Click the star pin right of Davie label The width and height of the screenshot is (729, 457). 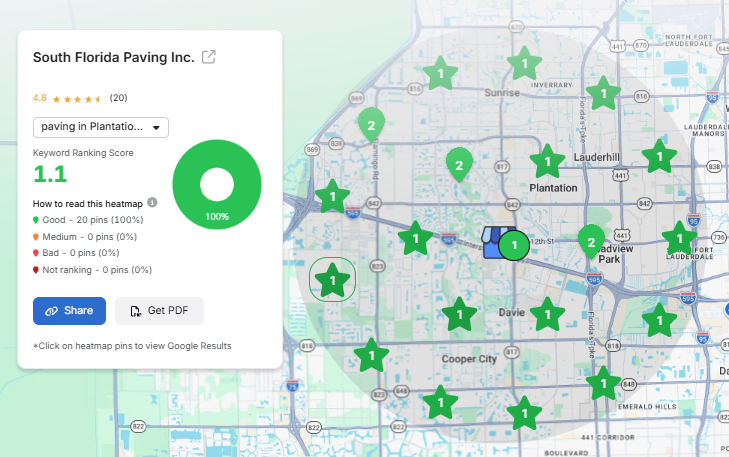547,315
